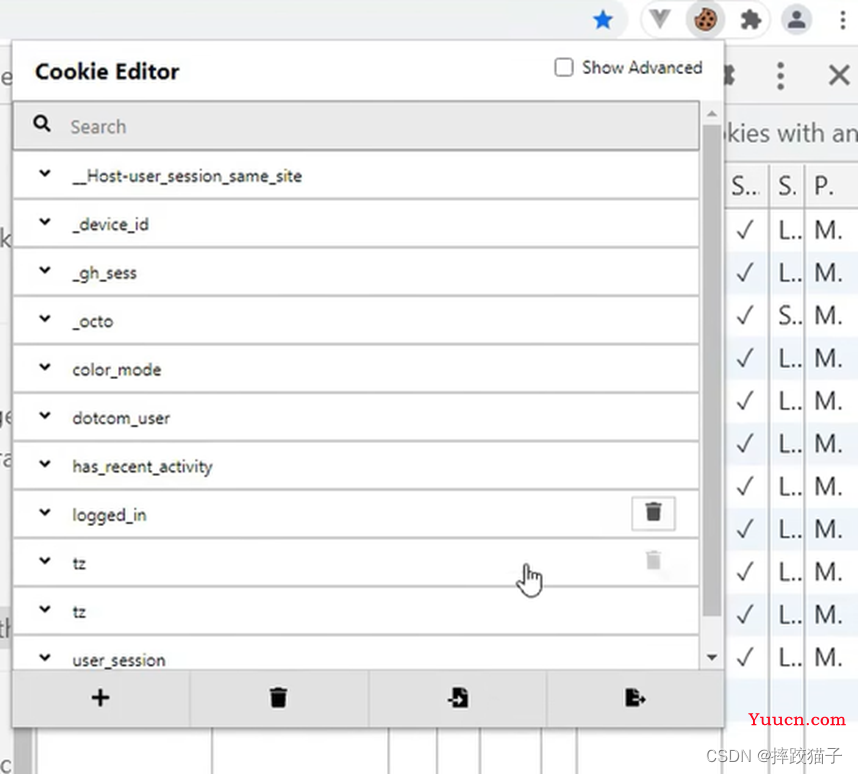Screen dimensions: 858x774
Task: Select the user_session cookie name
Action: coord(119,660)
